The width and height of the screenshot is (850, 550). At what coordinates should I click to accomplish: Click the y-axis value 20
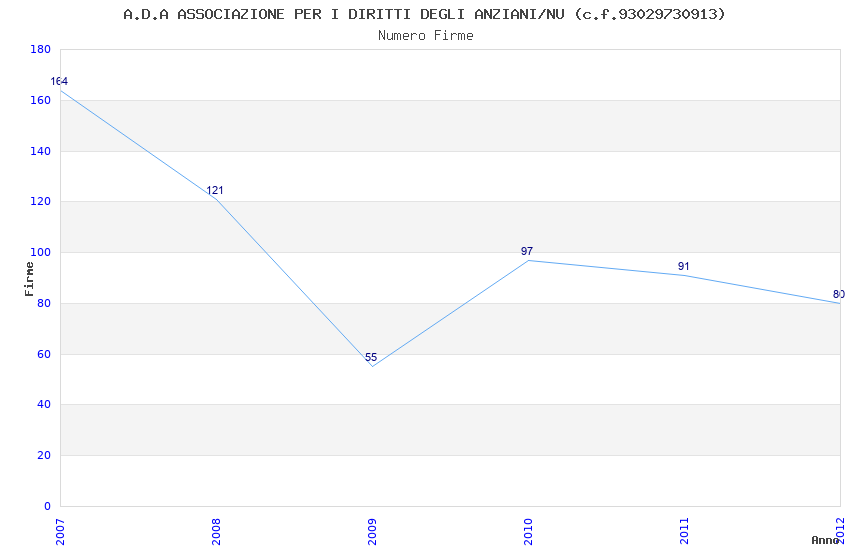44,455
